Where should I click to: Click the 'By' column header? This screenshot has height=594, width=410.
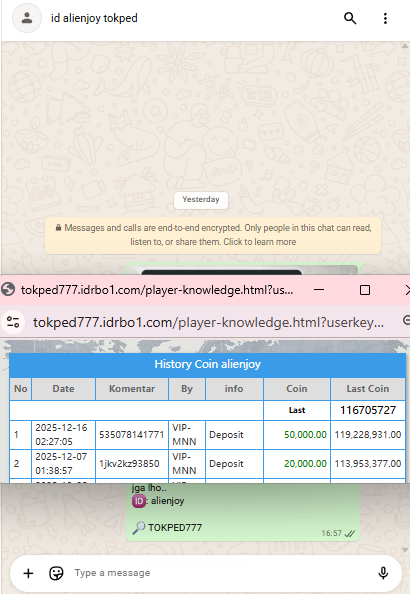tap(187, 389)
